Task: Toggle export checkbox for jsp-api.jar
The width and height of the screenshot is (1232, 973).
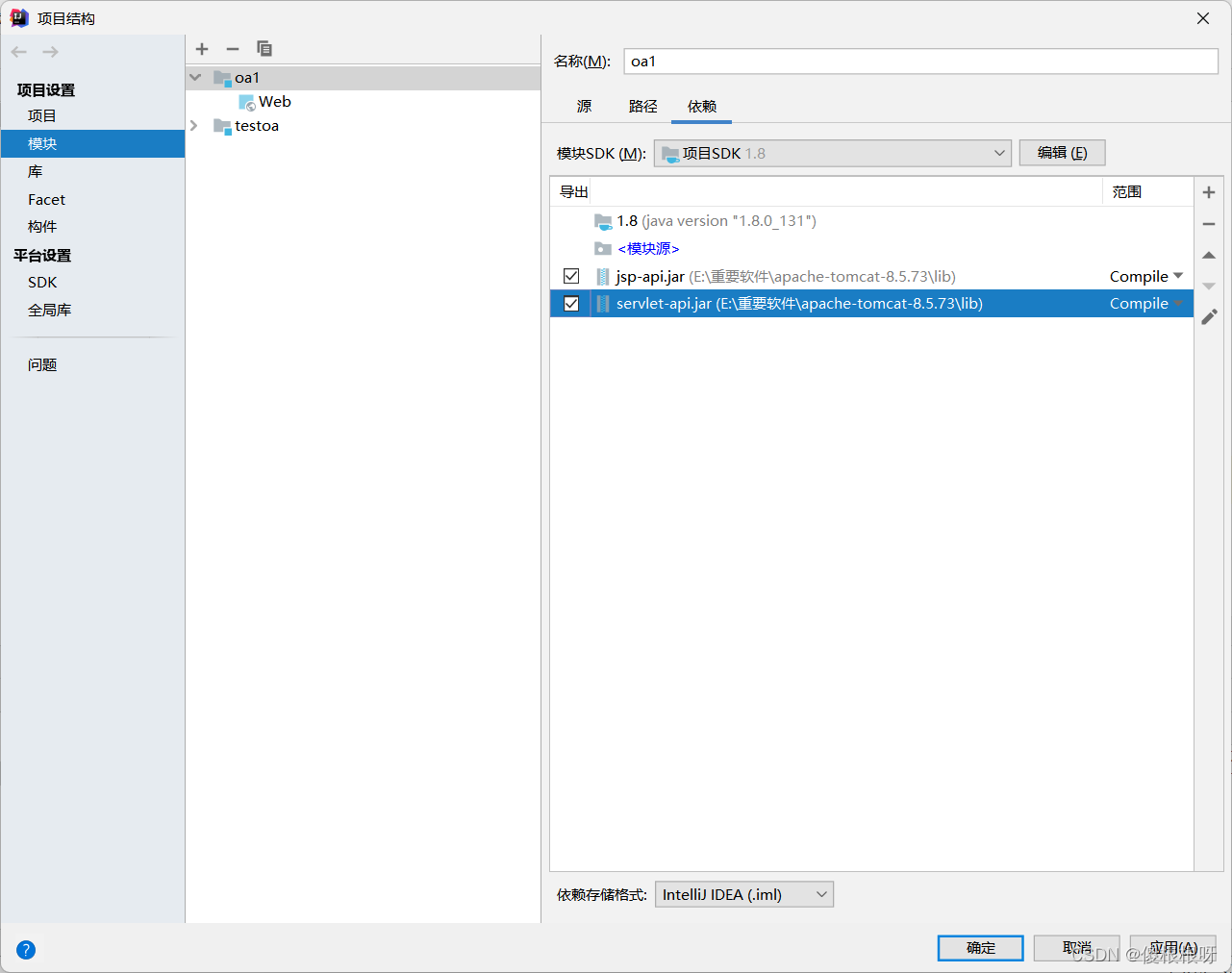Action: 571,276
